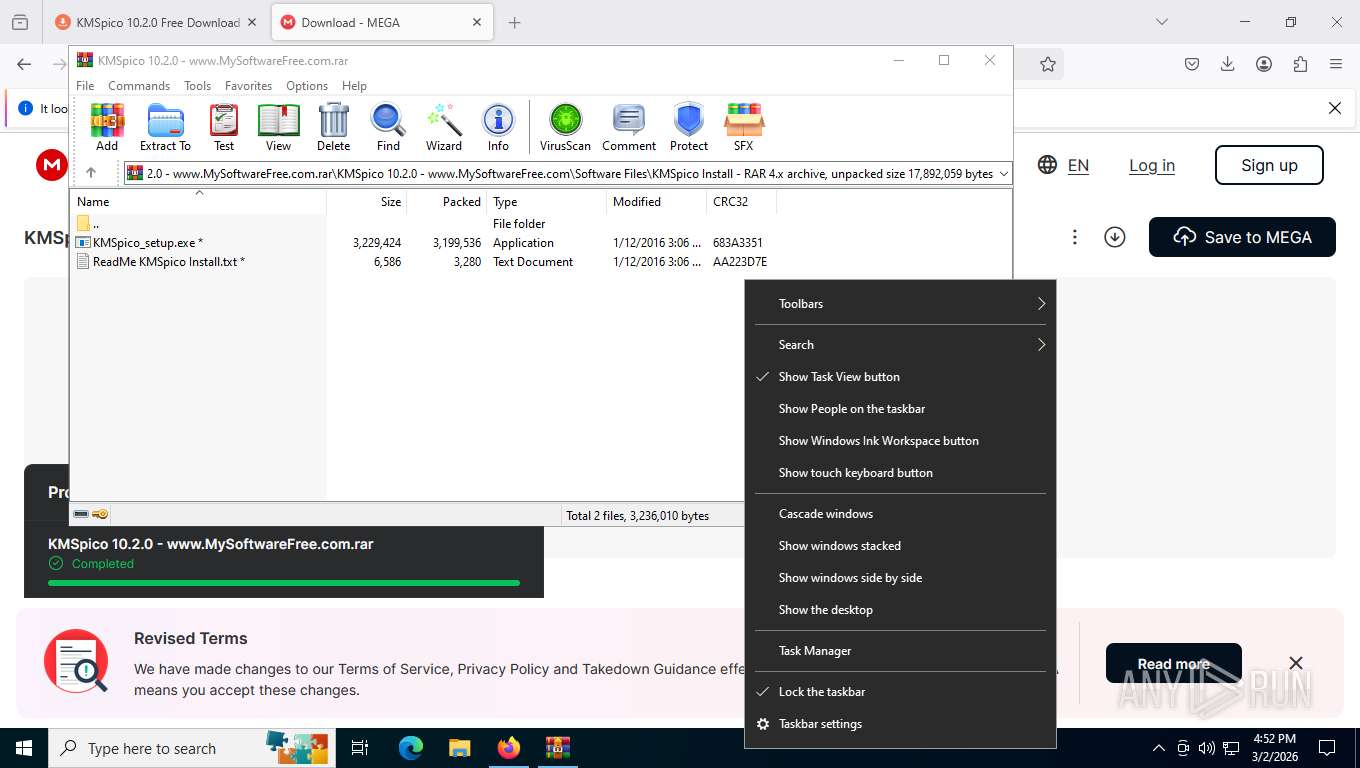The image size is (1360, 768).
Task: Choose Show the desktop
Action: pyautogui.click(x=900, y=610)
